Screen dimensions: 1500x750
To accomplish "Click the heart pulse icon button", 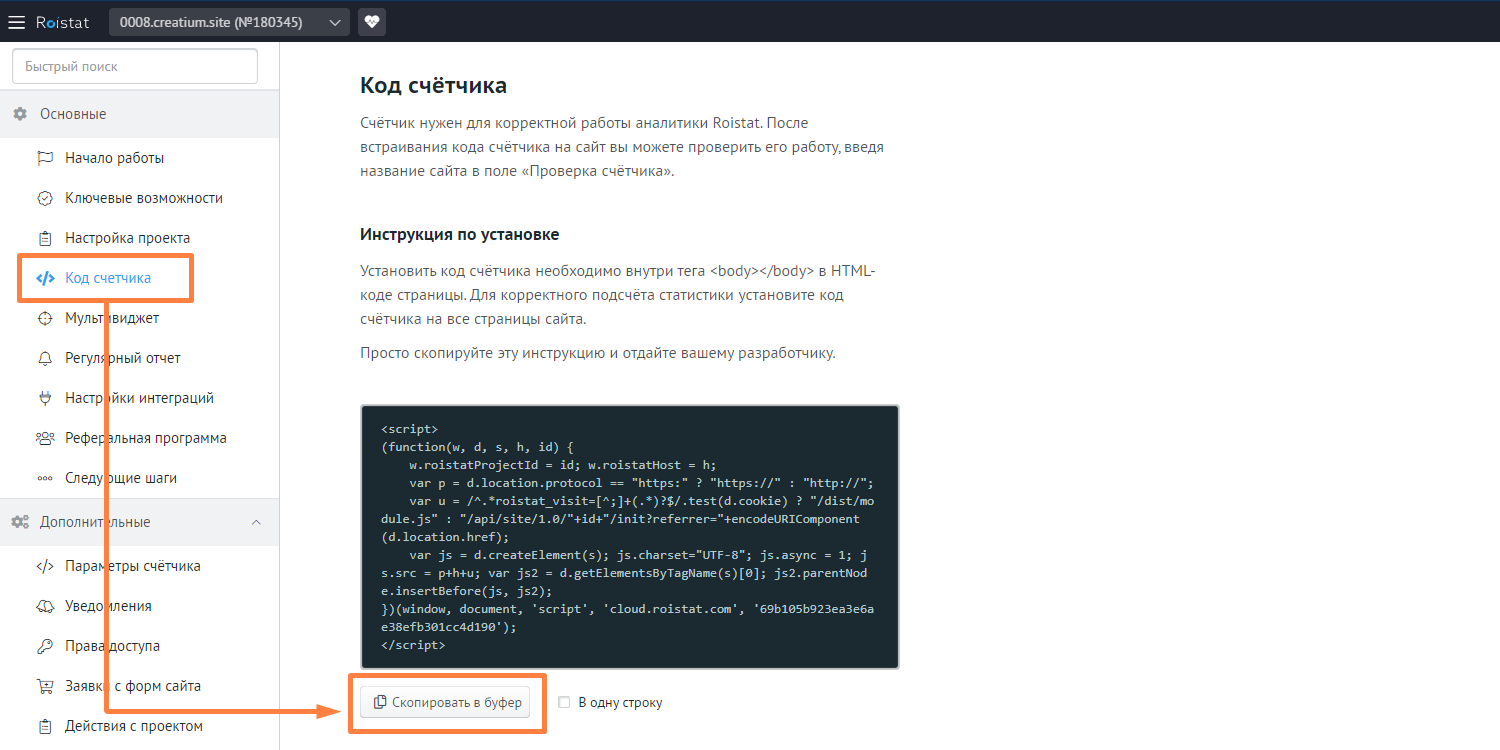I will (372, 22).
